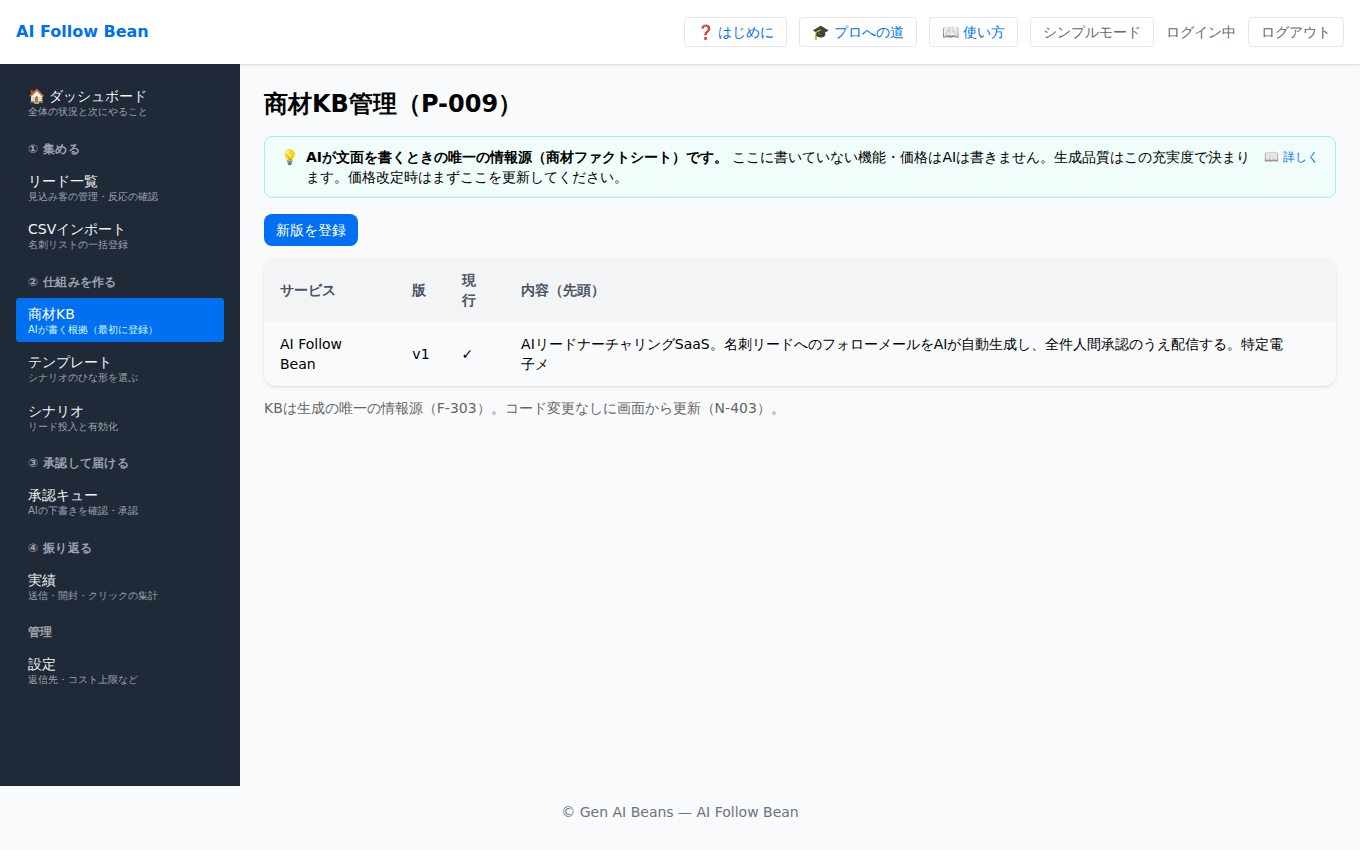Click the ② 仕組みを作る section label
1360x850 pixels.
72,282
